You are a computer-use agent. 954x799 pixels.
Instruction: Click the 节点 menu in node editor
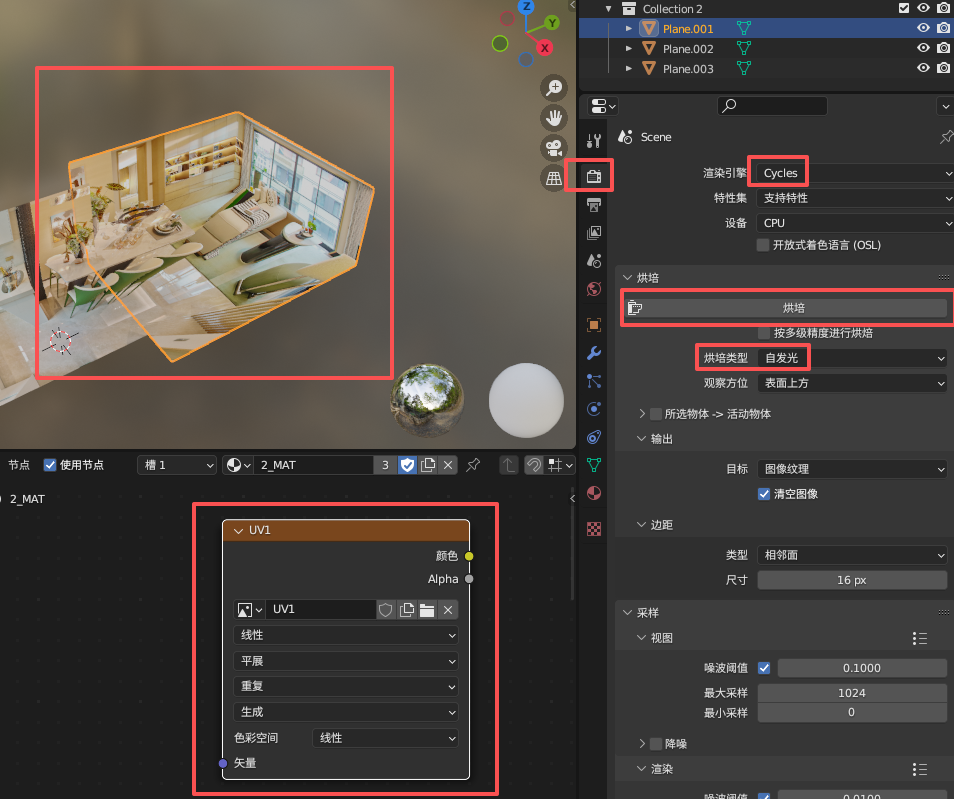tap(19, 465)
